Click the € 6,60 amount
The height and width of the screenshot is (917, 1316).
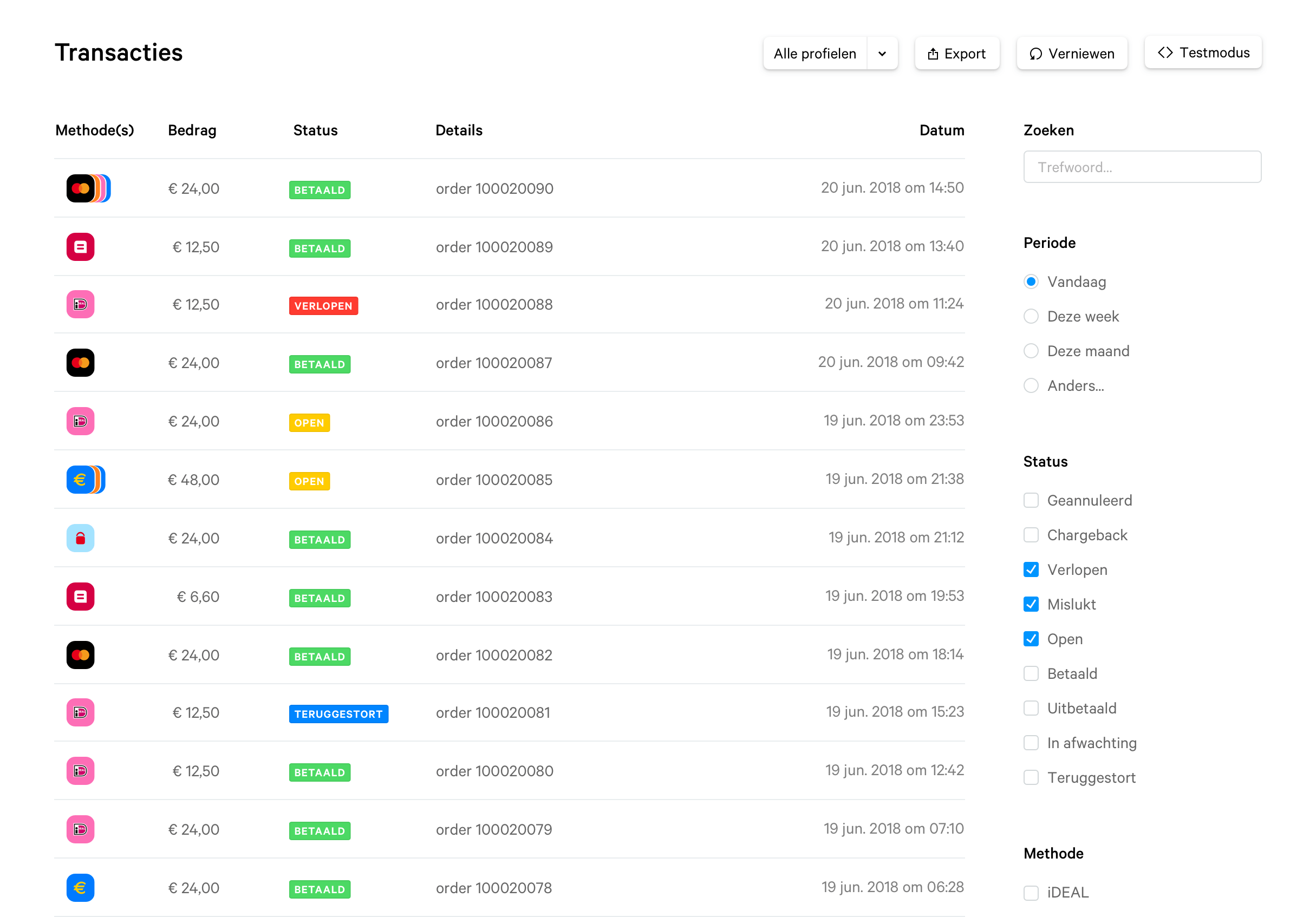point(198,596)
